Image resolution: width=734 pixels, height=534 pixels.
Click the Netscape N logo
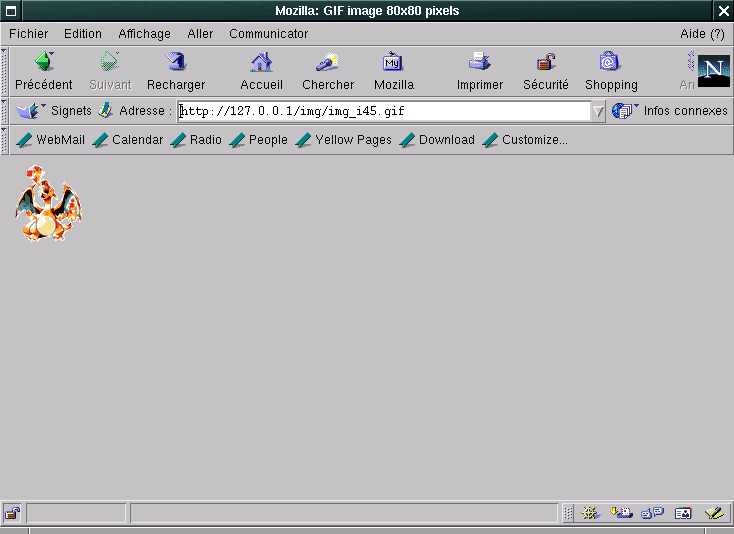pos(713,71)
